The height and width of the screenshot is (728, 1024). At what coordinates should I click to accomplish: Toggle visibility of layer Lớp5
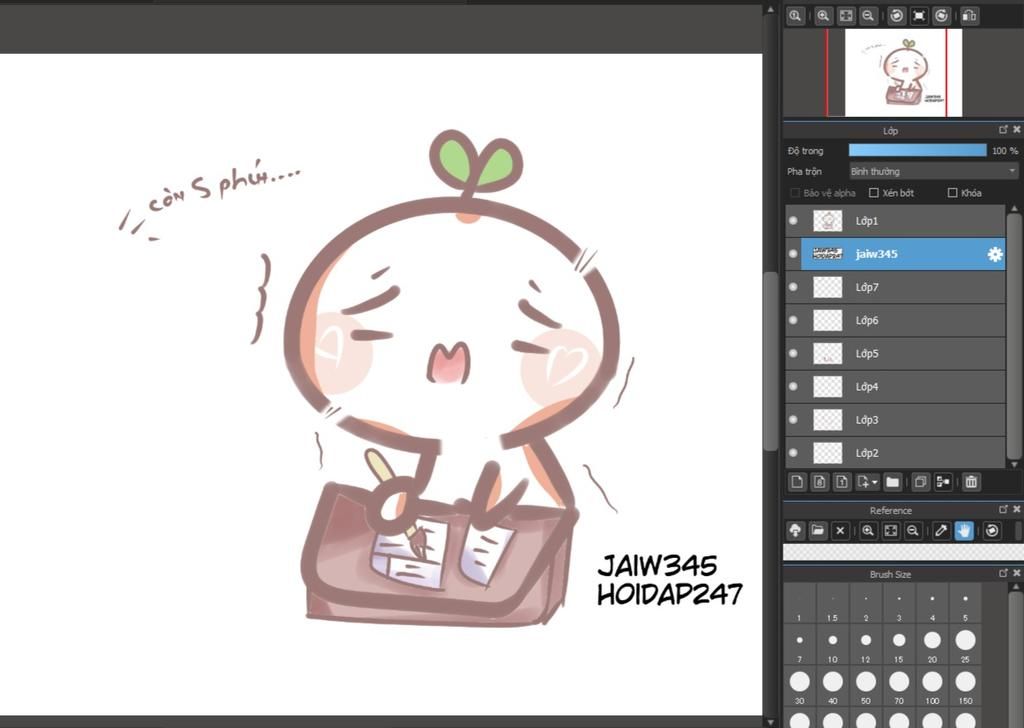[x=793, y=353]
